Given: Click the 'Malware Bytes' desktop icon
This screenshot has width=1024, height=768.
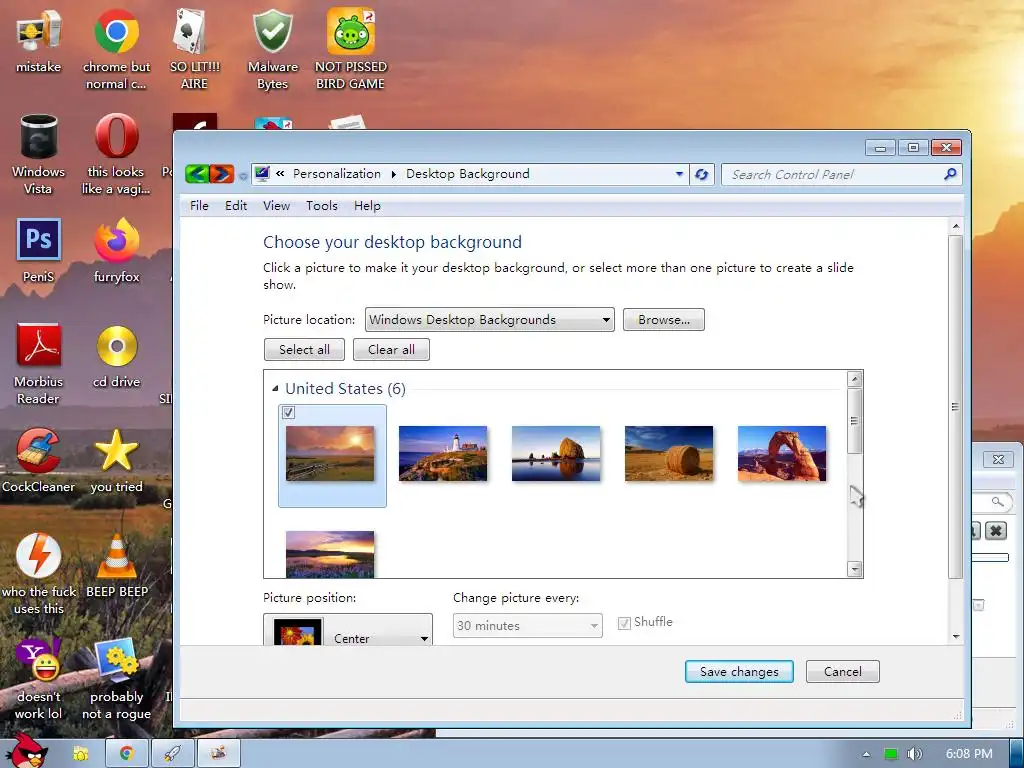Looking at the screenshot, I should pyautogui.click(x=272, y=49).
